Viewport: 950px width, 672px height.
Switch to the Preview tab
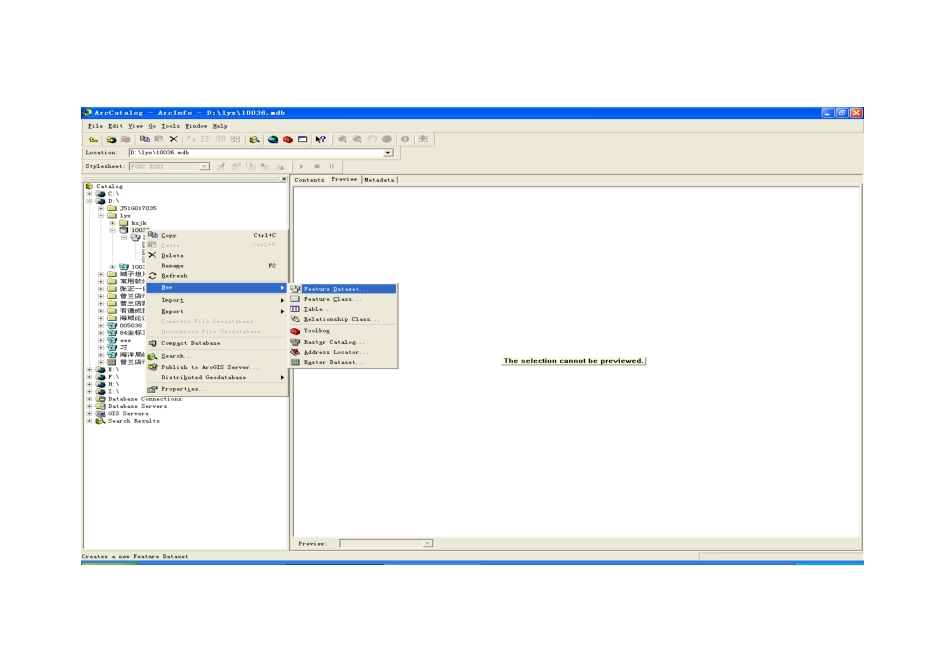tap(344, 179)
